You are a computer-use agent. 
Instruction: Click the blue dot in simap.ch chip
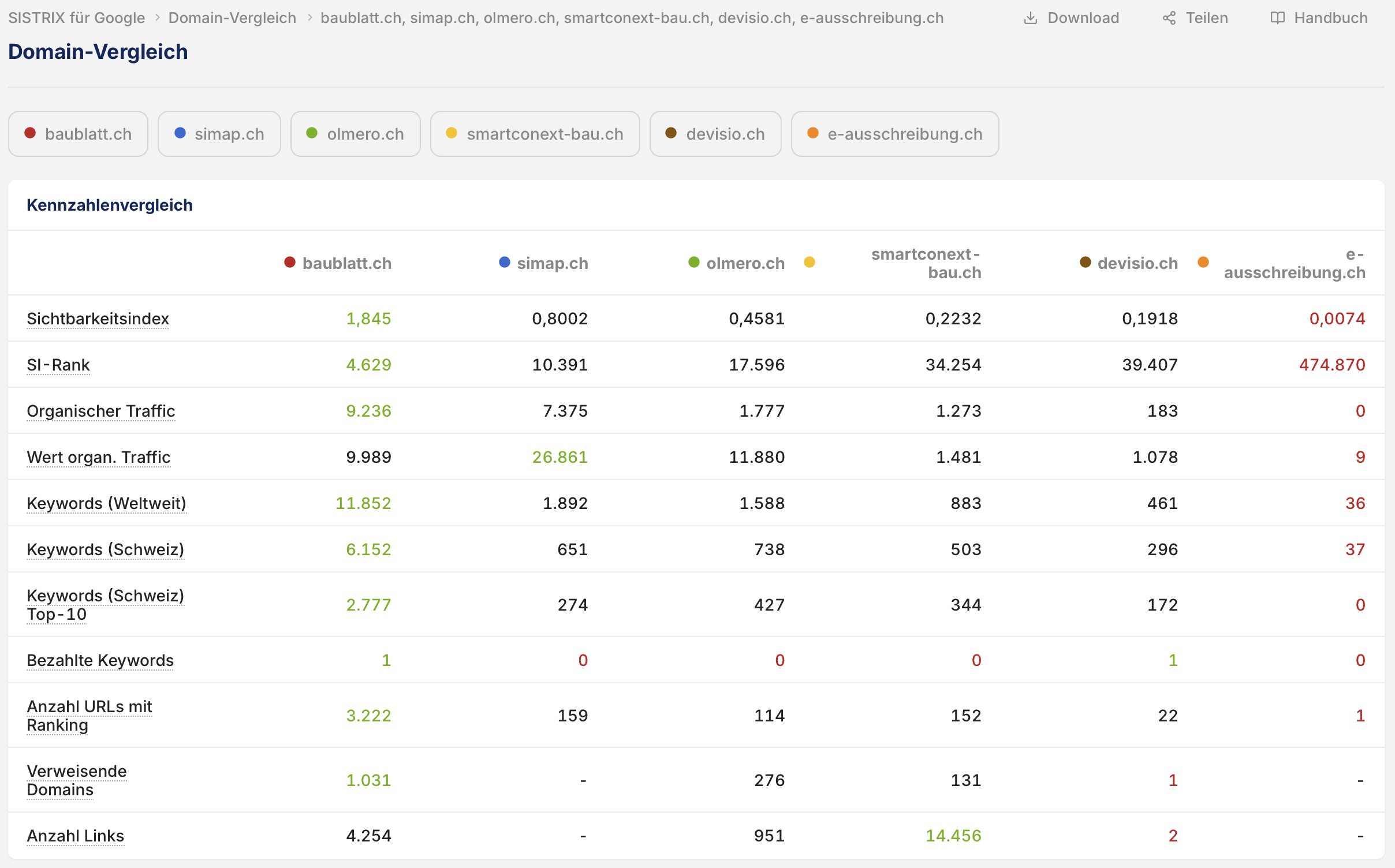(180, 133)
